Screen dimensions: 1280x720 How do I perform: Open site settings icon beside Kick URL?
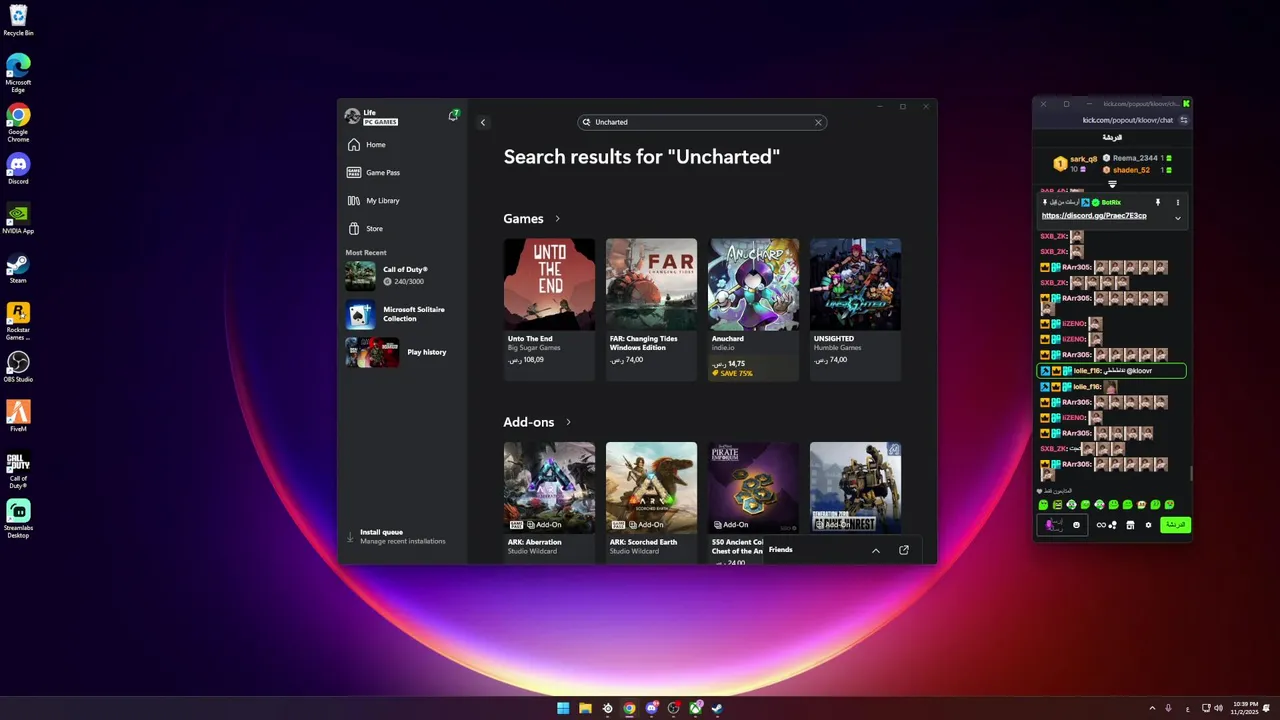pos(1184,120)
